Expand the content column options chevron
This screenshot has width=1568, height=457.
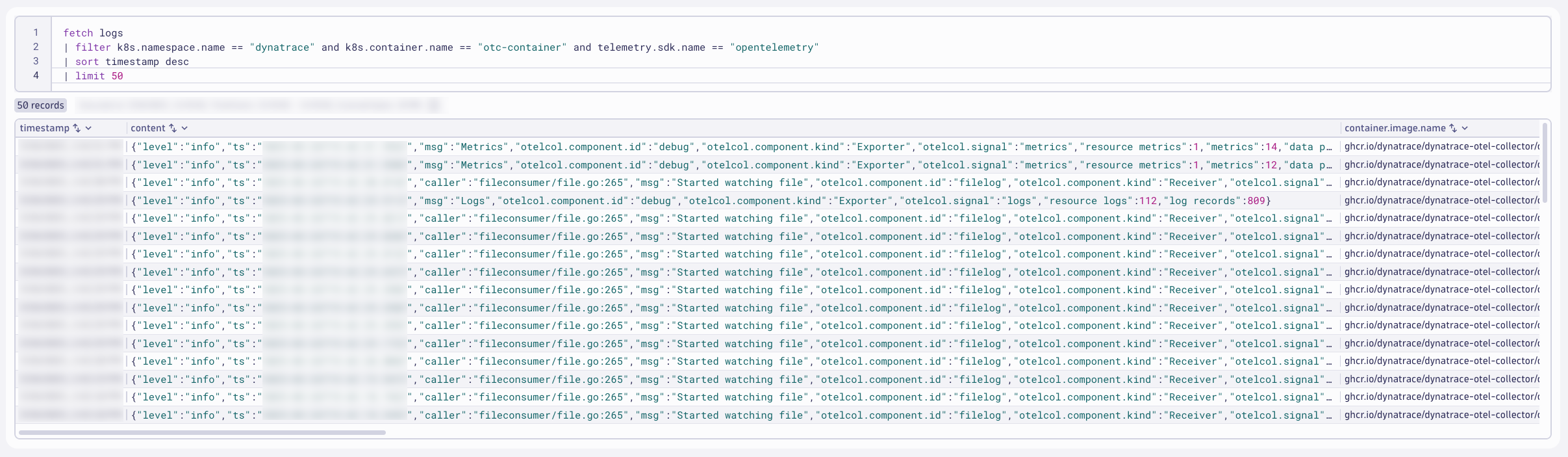coord(184,128)
